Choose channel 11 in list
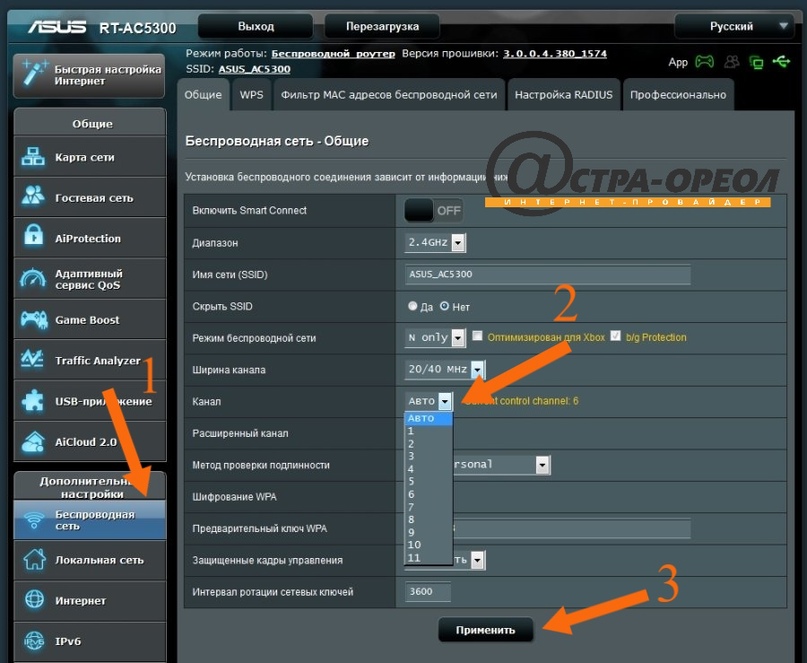 coord(429,557)
